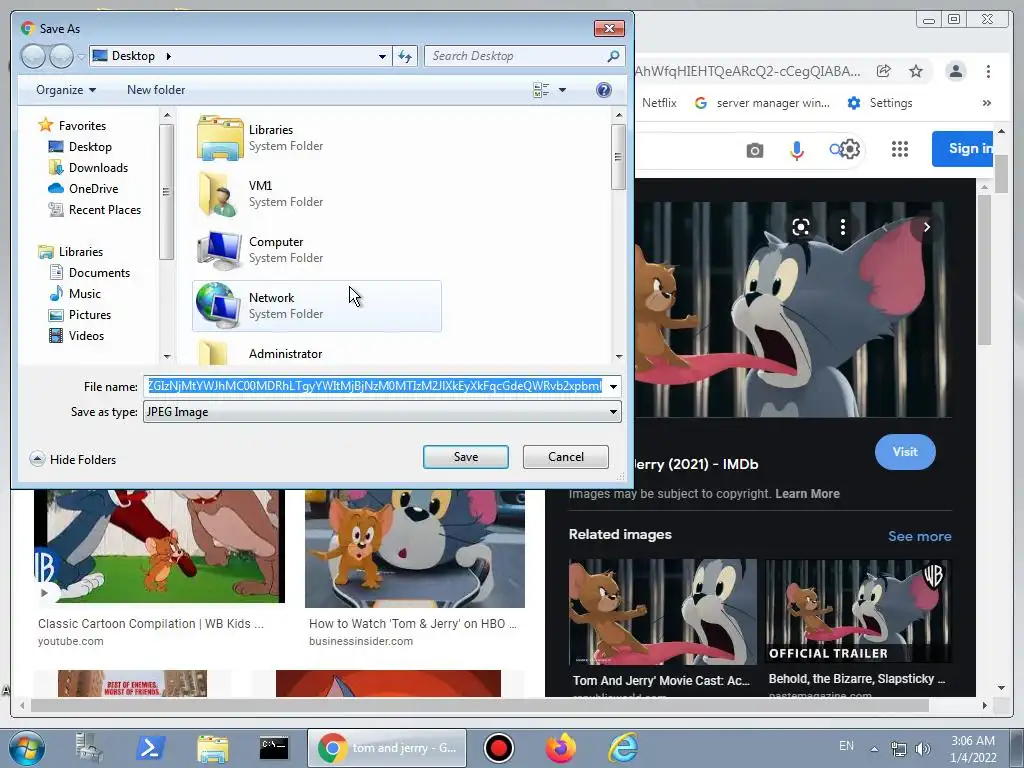Click the Google Lens icon on image preview
The image size is (1024, 768).
tap(801, 227)
